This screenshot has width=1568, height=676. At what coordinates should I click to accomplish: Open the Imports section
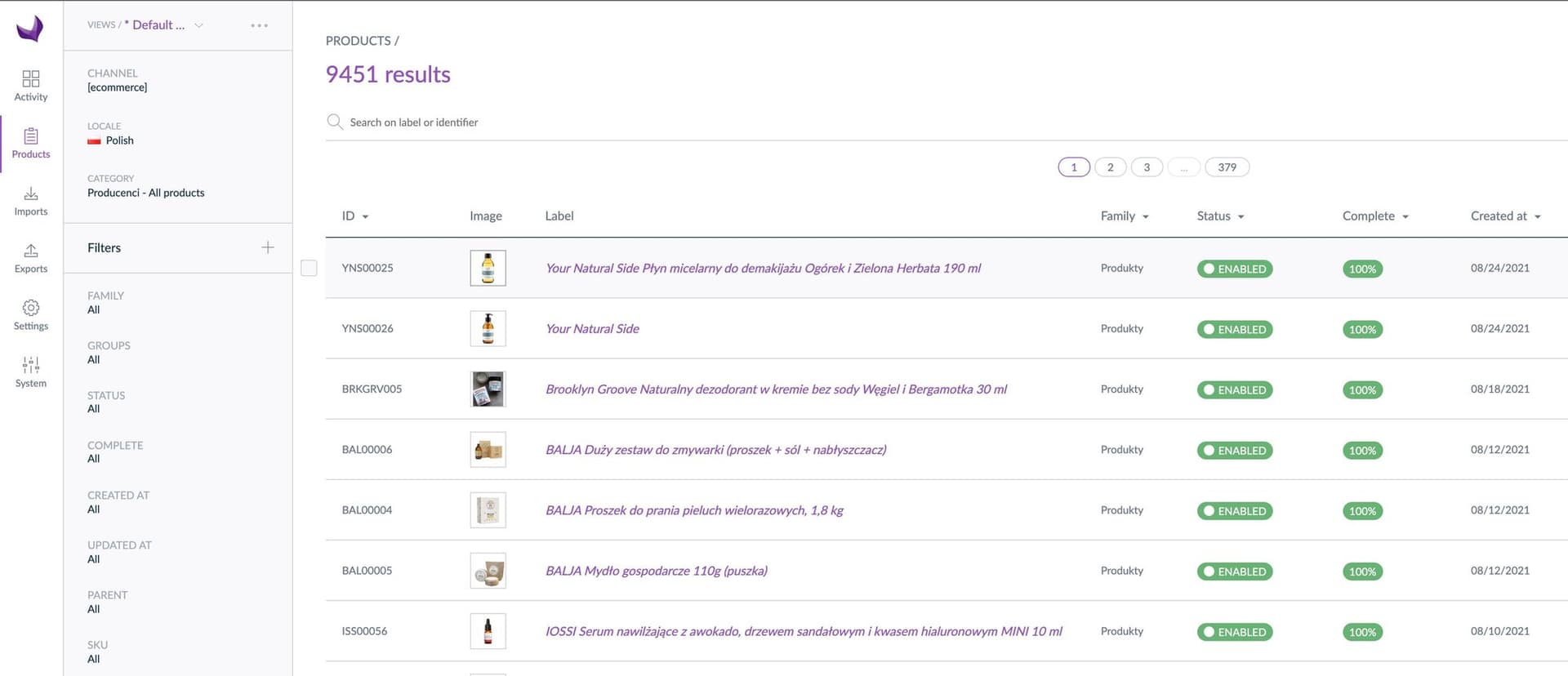click(x=31, y=201)
